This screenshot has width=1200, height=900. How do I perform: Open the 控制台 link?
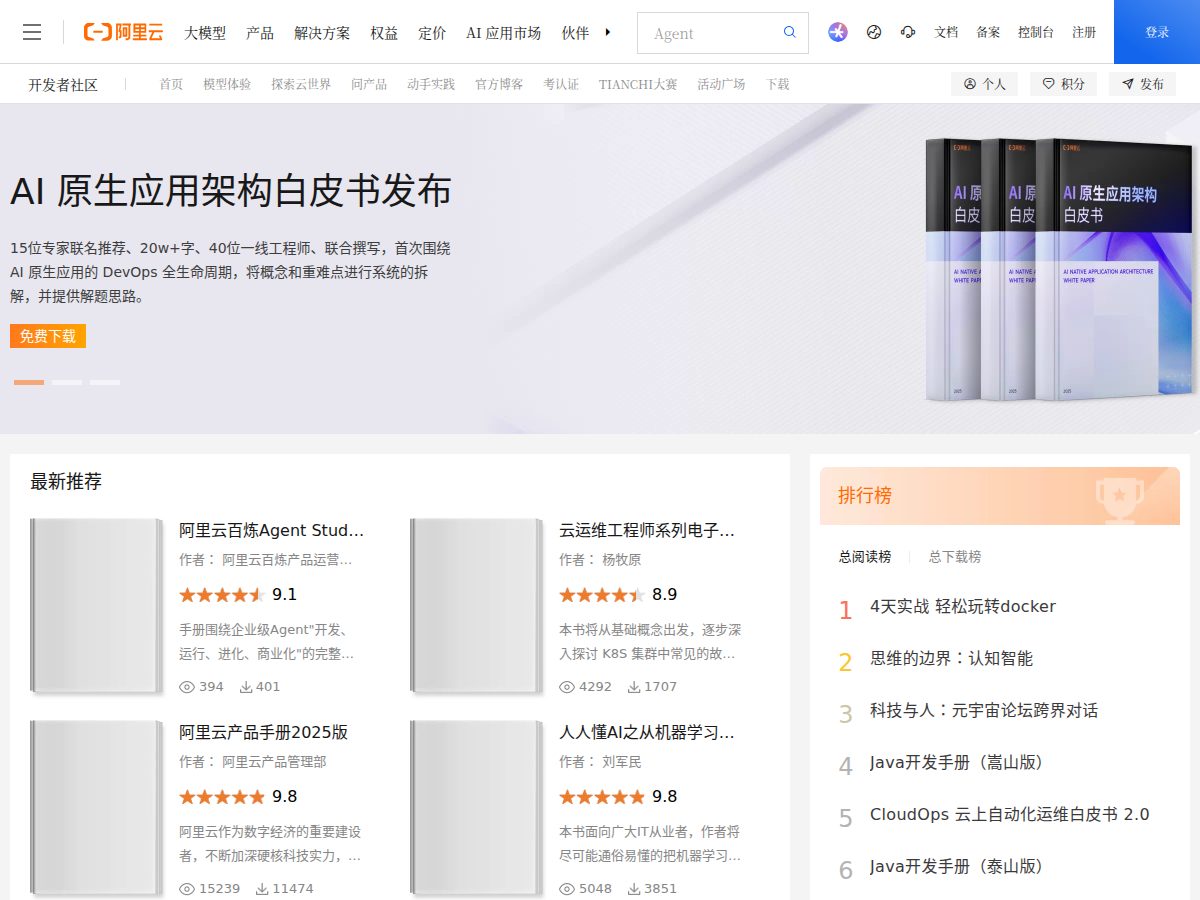[x=1036, y=32]
